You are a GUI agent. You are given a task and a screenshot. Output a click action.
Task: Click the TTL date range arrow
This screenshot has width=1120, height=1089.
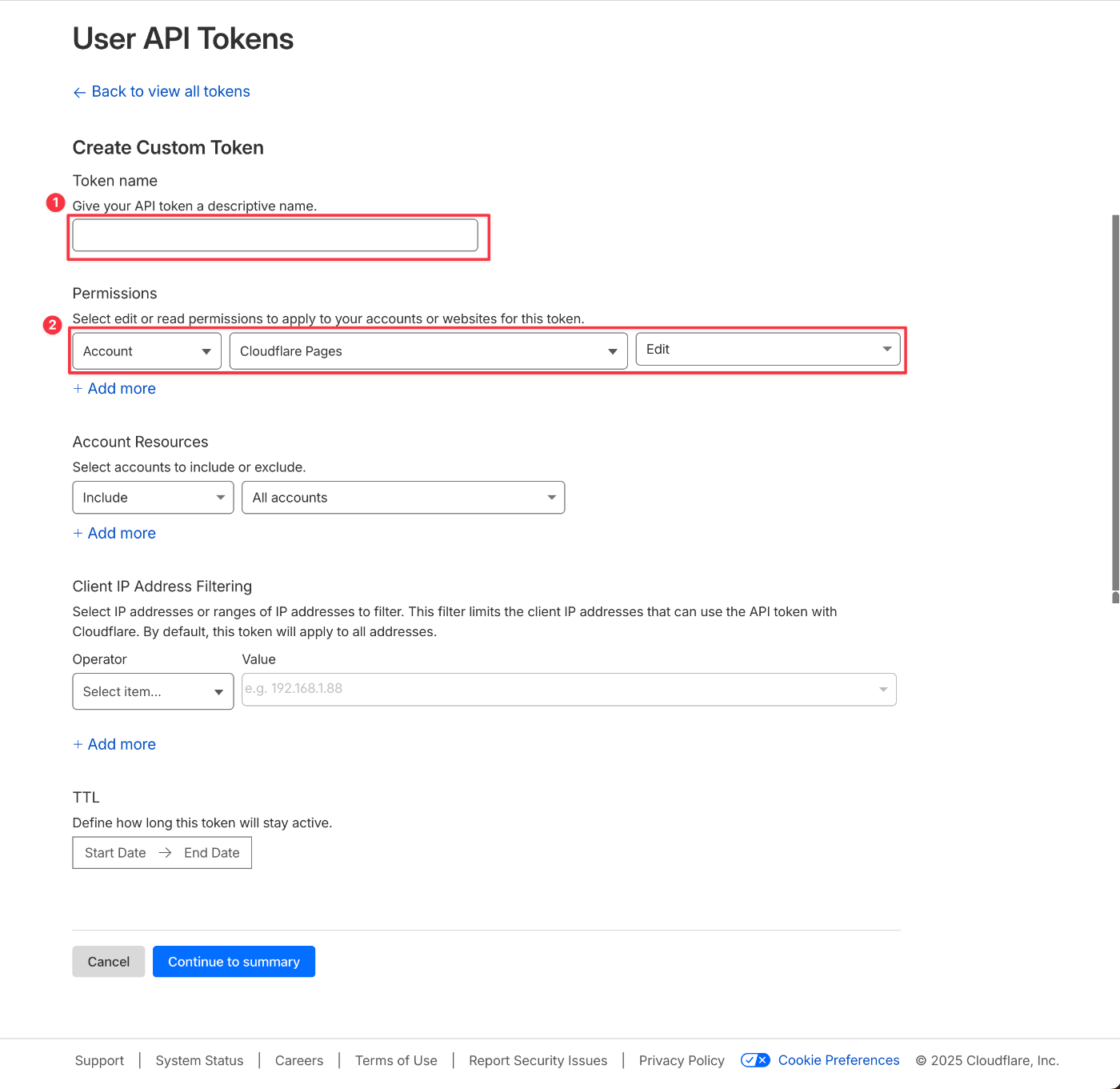coord(165,853)
